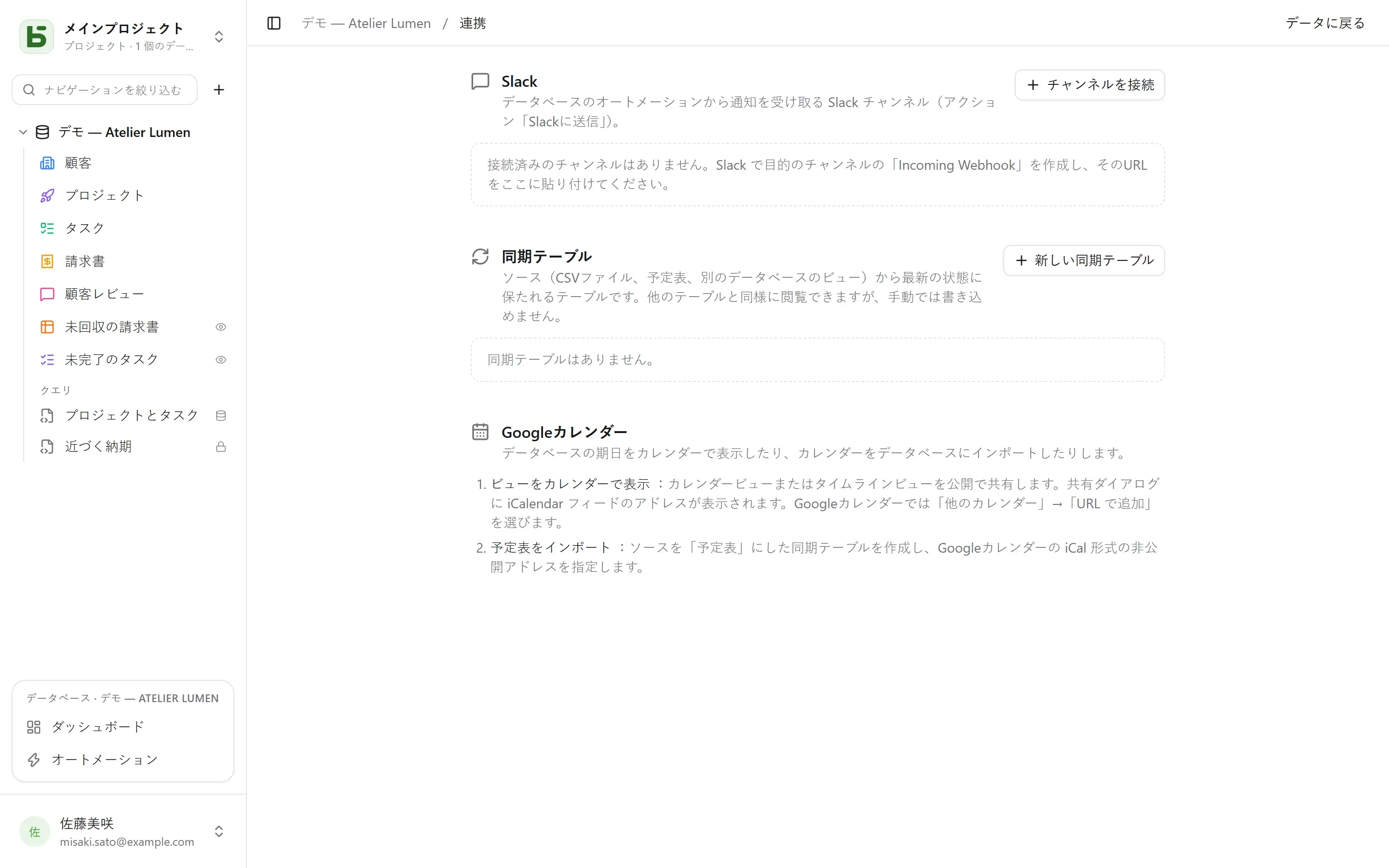Toggle the eye icon on 未完了のタスク
The width and height of the screenshot is (1389, 868).
point(221,360)
